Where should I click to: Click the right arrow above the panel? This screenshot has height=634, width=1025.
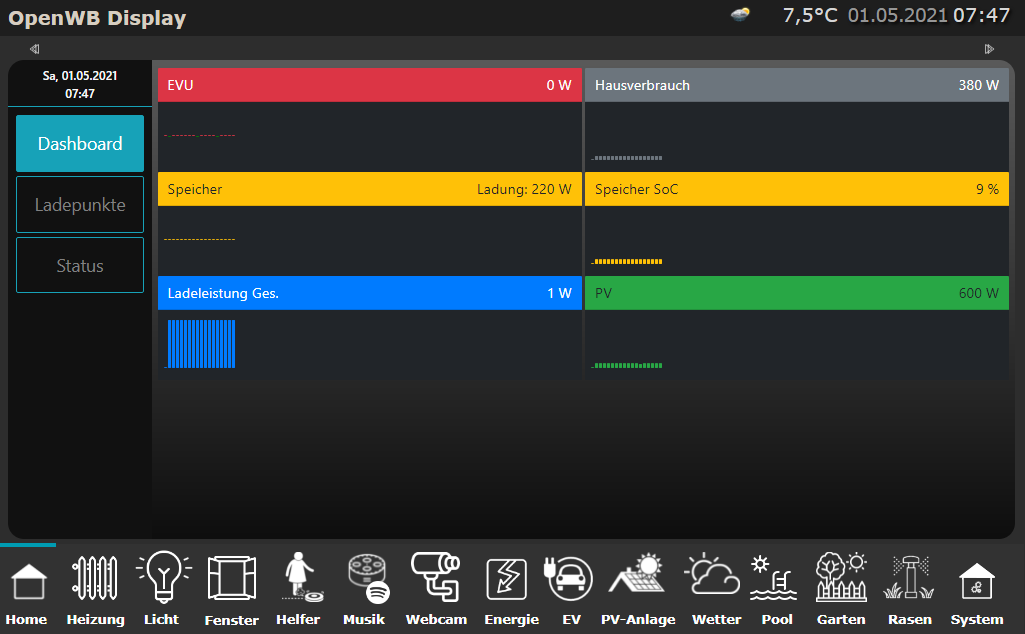pos(989,49)
